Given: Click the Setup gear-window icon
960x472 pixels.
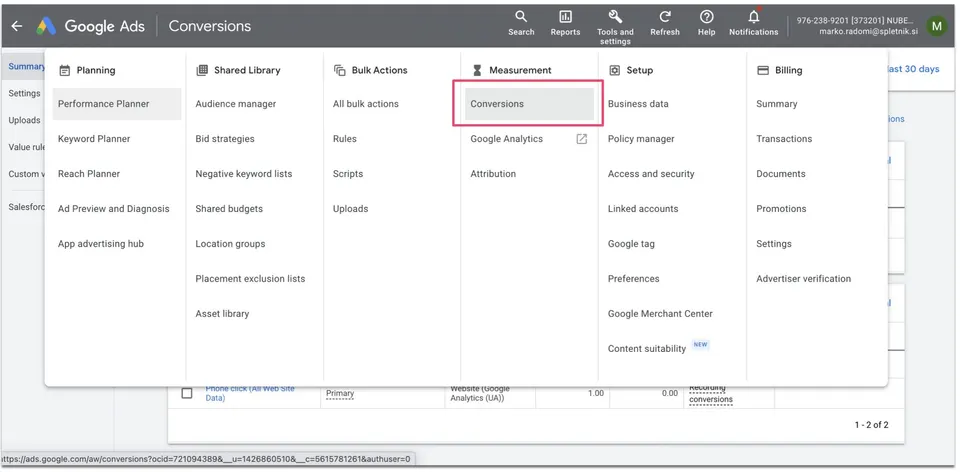Looking at the screenshot, I should [x=615, y=70].
